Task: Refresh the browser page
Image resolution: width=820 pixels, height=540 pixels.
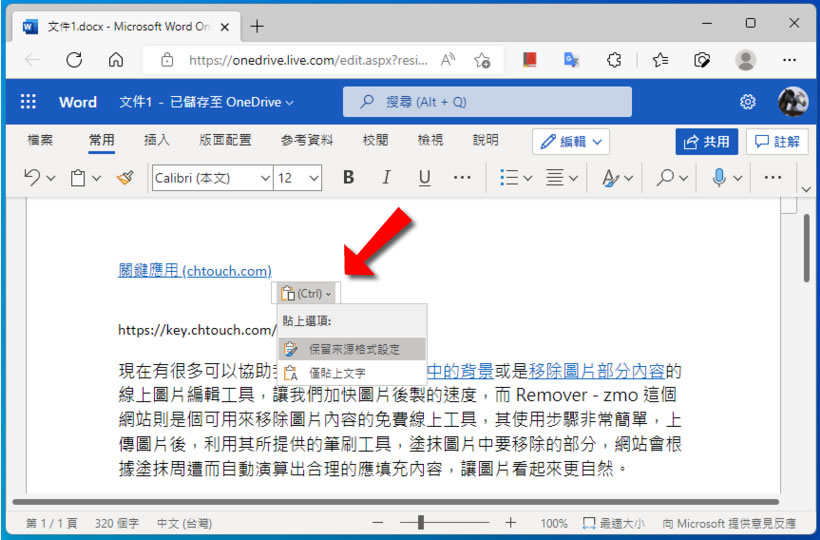Action: click(74, 60)
